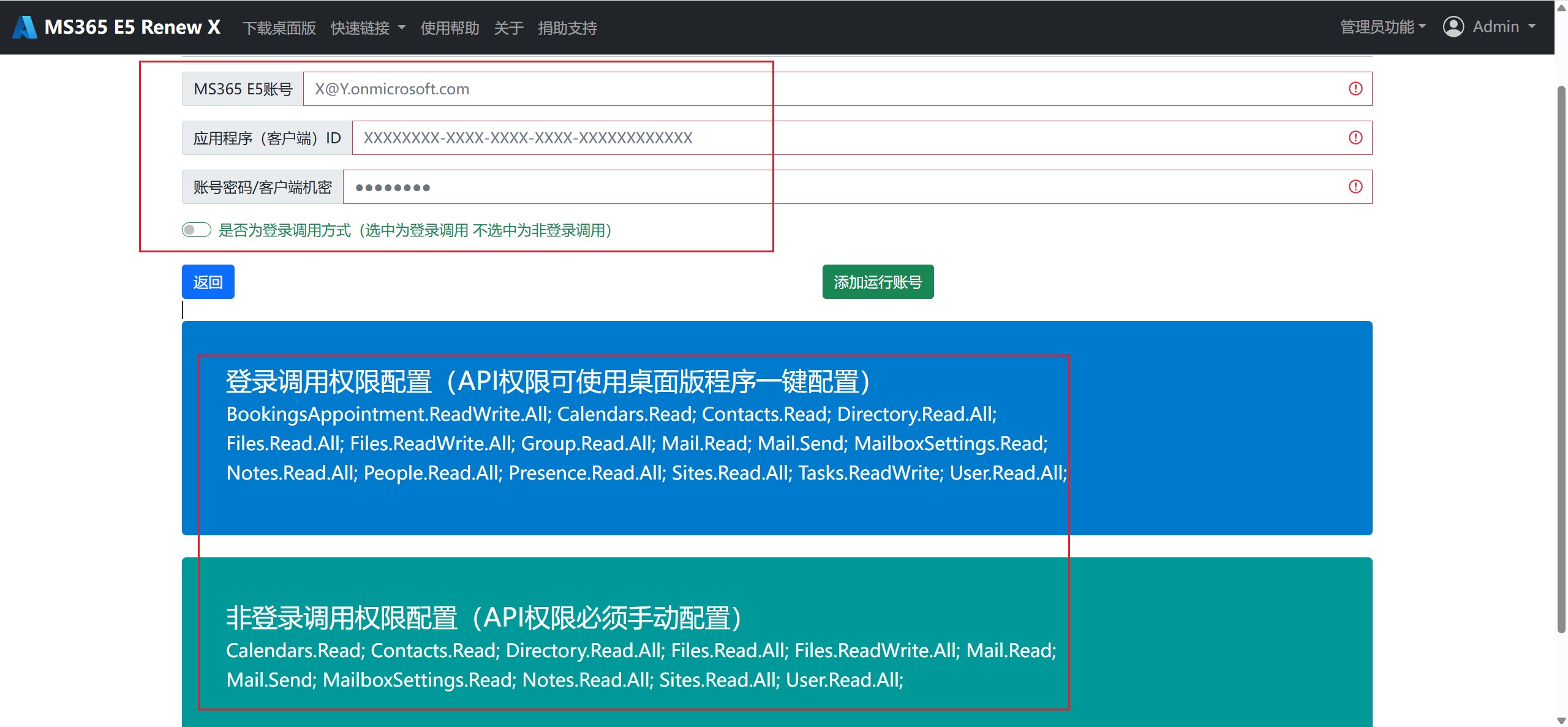Click the MailboxSettings.Read text in the teal panel
The height and width of the screenshot is (727, 1568).
420,680
